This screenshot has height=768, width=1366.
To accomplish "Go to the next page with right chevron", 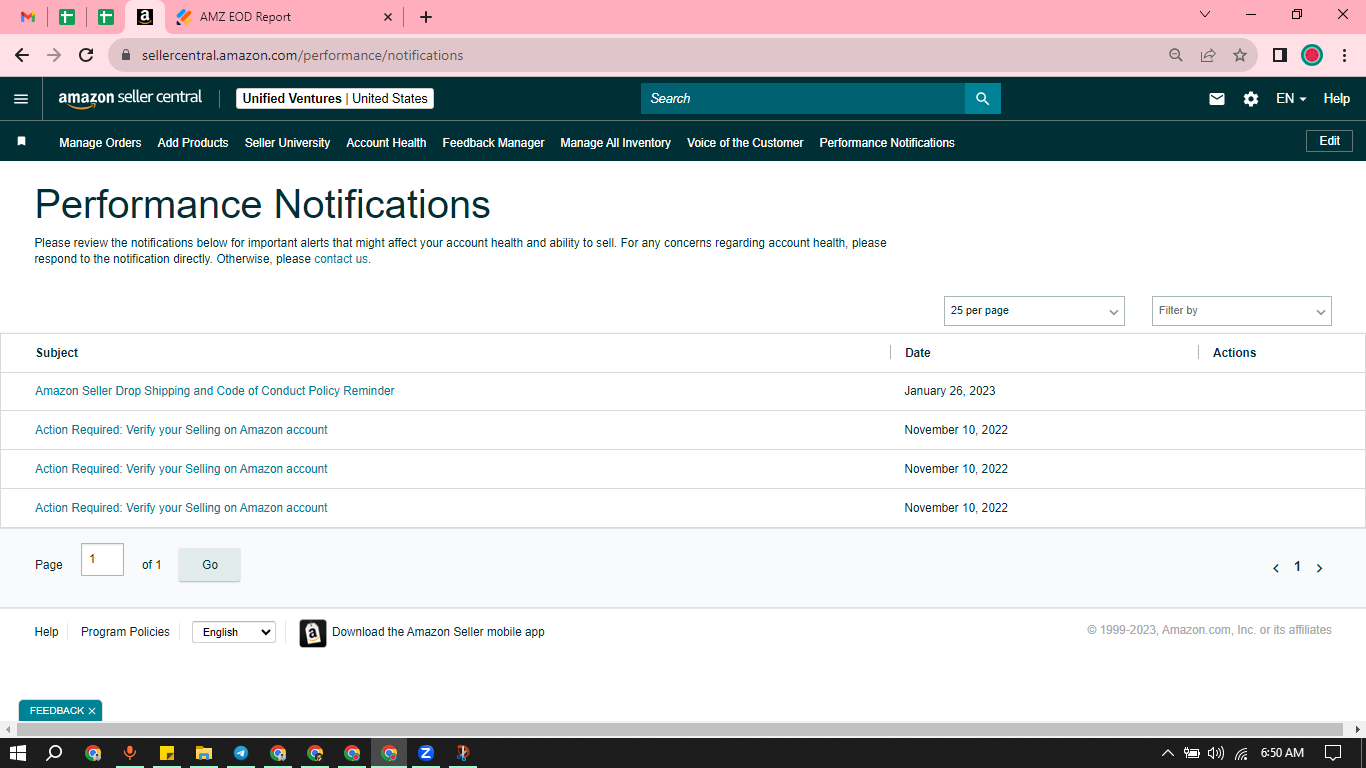I will click(x=1319, y=568).
